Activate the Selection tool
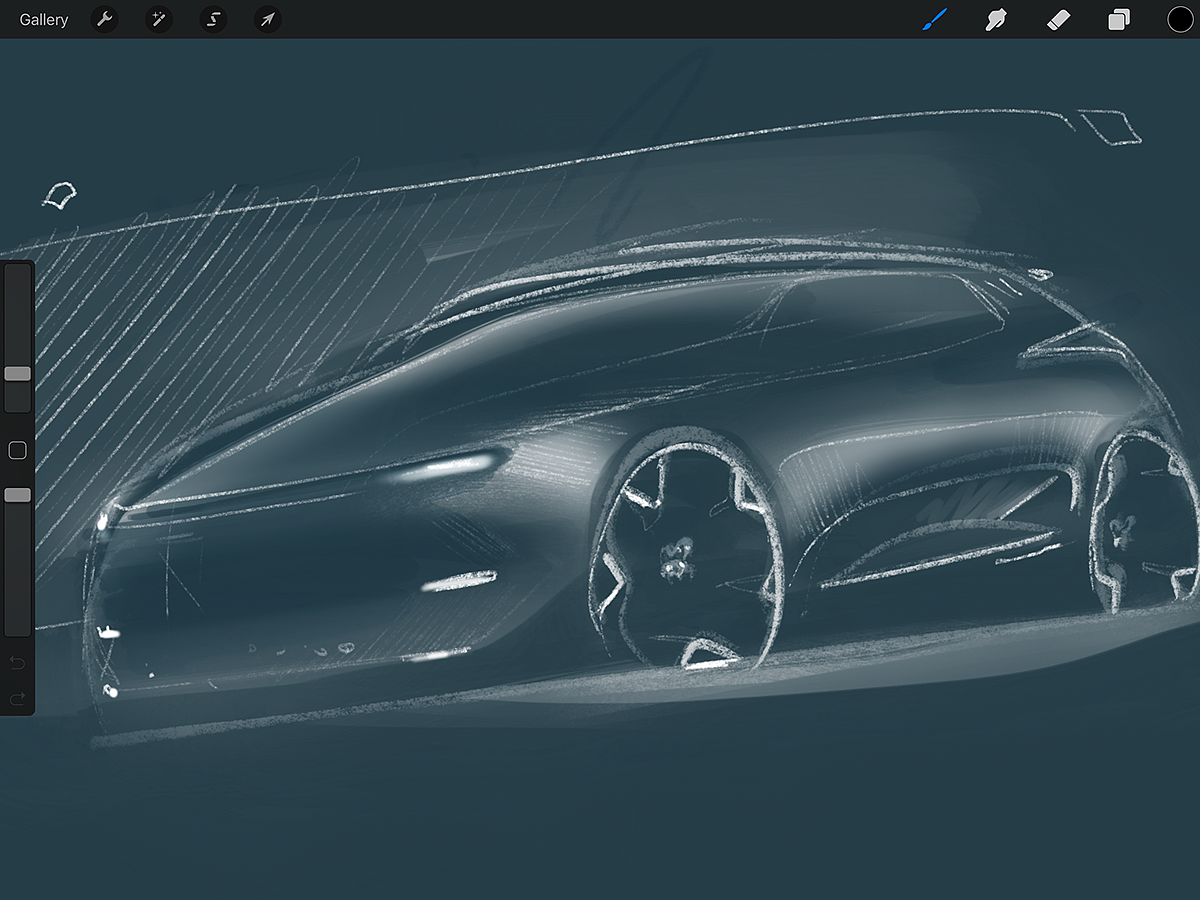Screen dimensions: 1200x900 pyautogui.click(x=213, y=20)
